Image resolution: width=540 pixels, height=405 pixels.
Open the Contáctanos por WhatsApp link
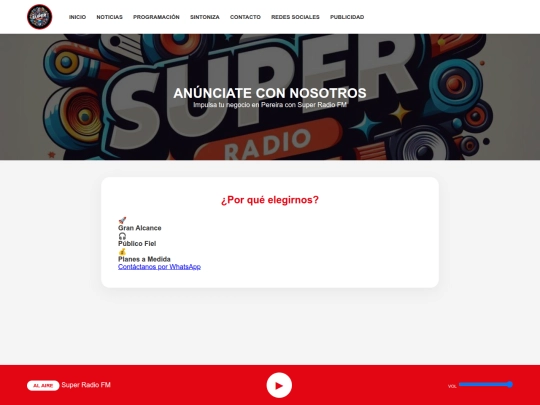(159, 267)
